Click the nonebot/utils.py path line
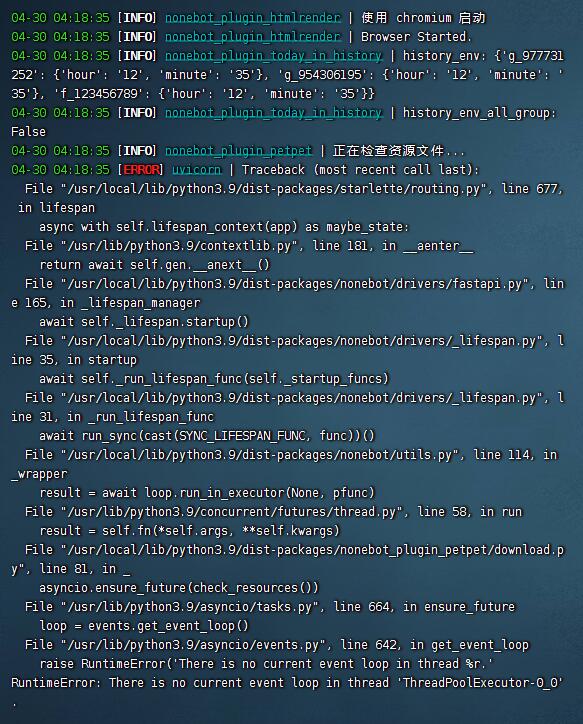Image resolution: width=583 pixels, height=724 pixels. [291, 455]
